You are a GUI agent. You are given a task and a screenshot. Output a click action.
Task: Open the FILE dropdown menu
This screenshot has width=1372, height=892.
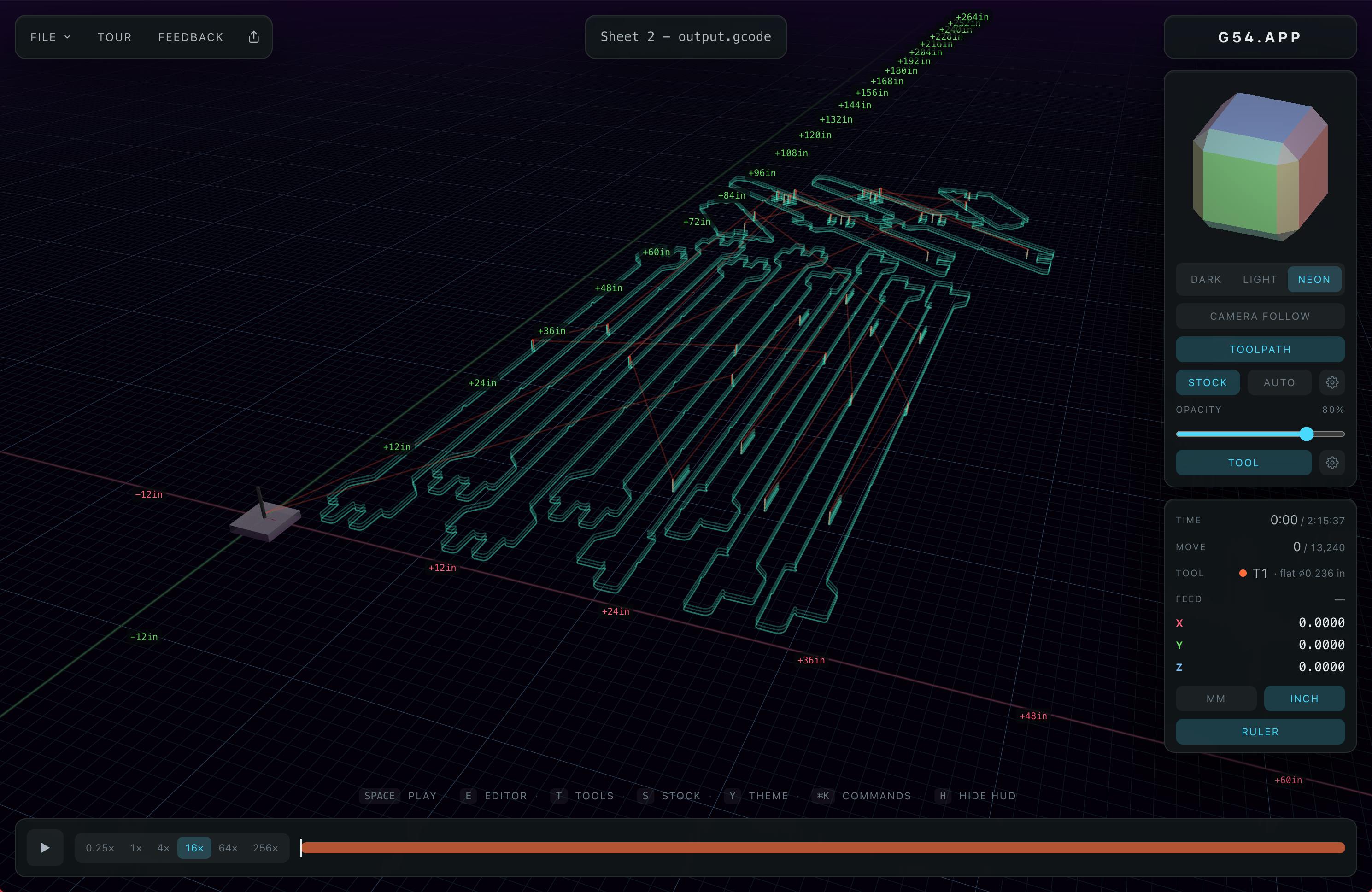[50, 37]
